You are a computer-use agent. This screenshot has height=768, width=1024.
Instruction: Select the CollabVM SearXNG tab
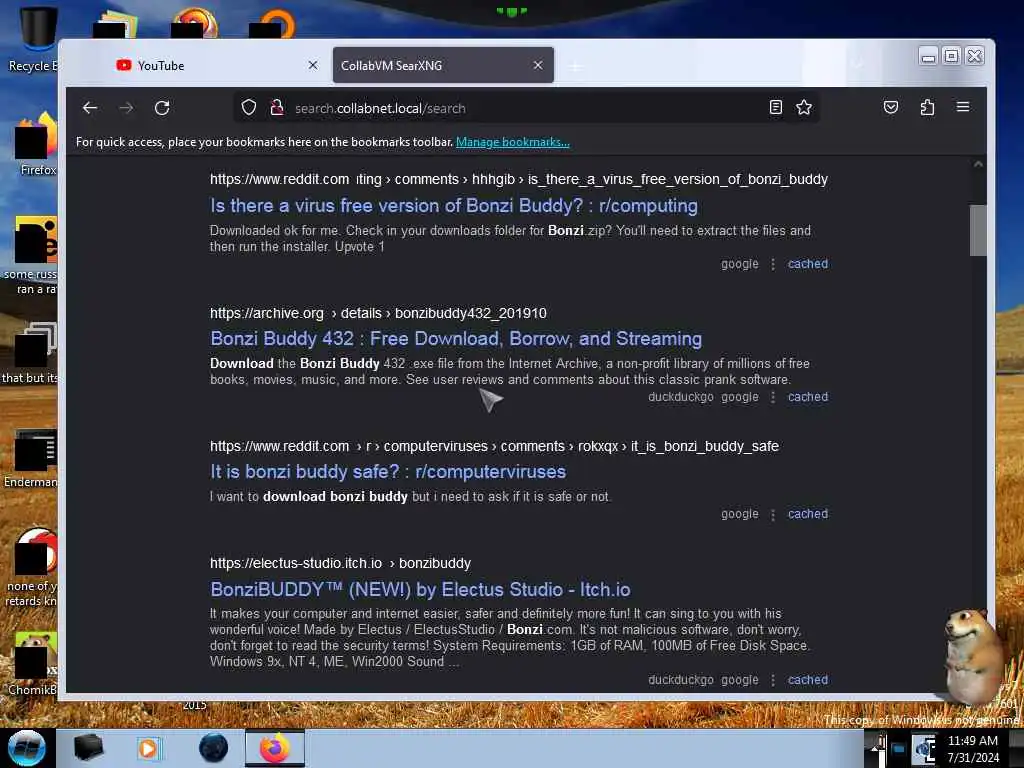click(x=443, y=65)
